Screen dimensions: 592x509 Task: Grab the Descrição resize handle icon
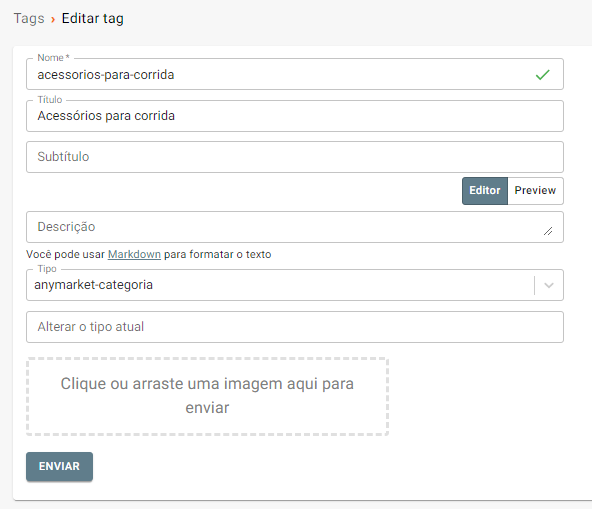click(x=548, y=231)
